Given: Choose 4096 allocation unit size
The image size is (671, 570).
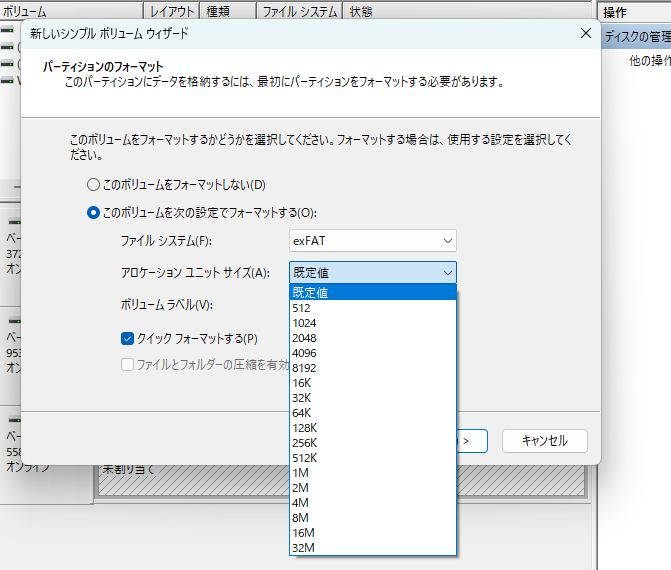Looking at the screenshot, I should [373, 353].
